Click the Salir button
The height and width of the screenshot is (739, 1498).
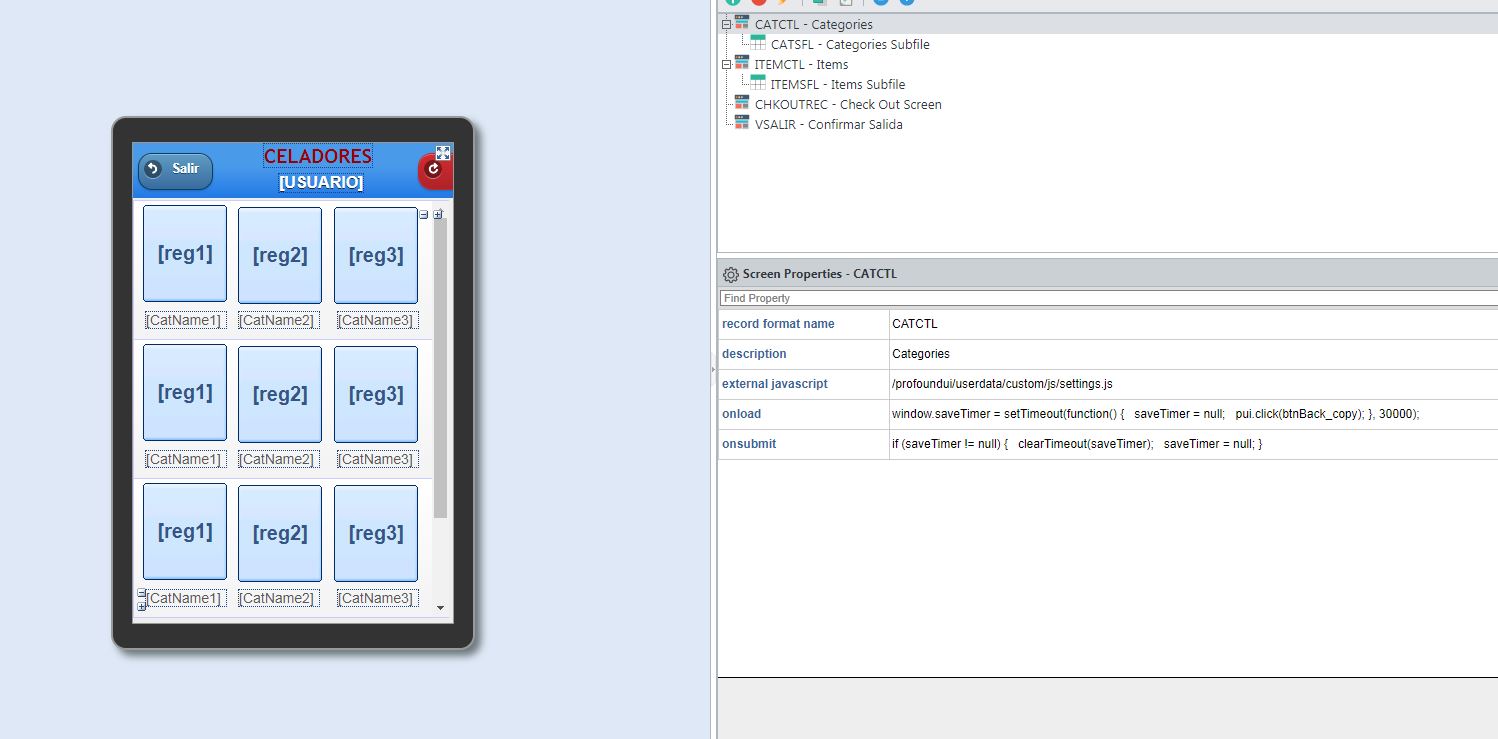coord(175,171)
